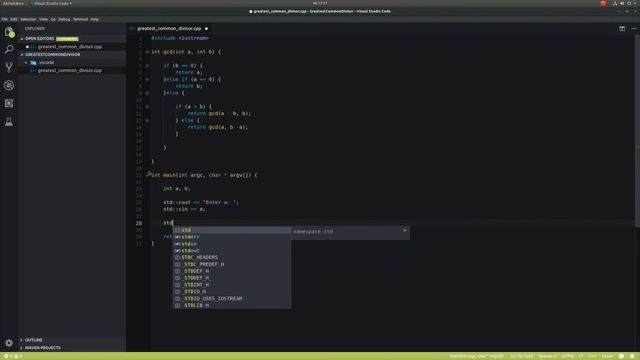Screen dimensions: 640x360
Task: Select greatest_common_divisor.cpp in the folder tree
Action: pos(70,71)
